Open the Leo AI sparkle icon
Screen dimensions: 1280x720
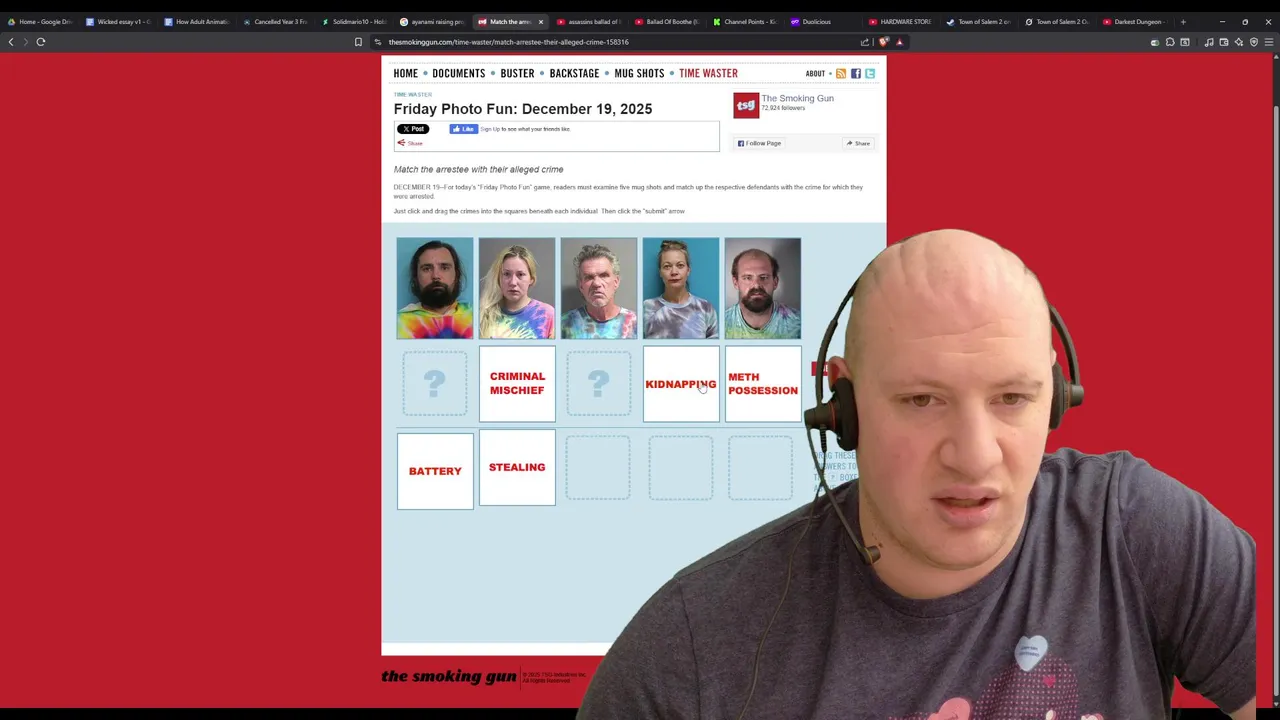click(1239, 42)
